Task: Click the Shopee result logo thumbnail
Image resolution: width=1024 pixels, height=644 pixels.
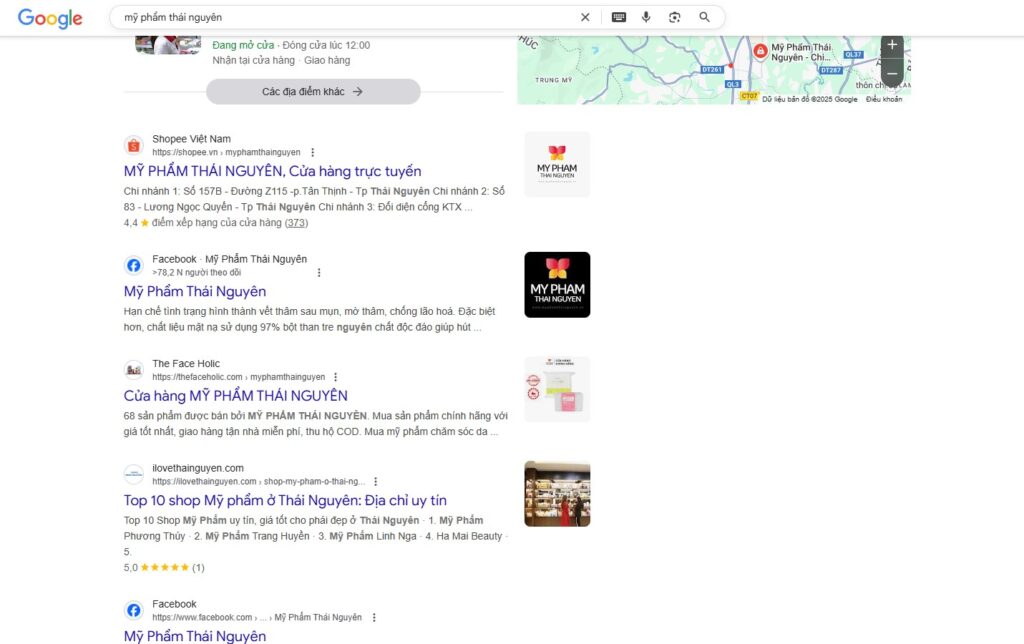Action: click(x=557, y=164)
